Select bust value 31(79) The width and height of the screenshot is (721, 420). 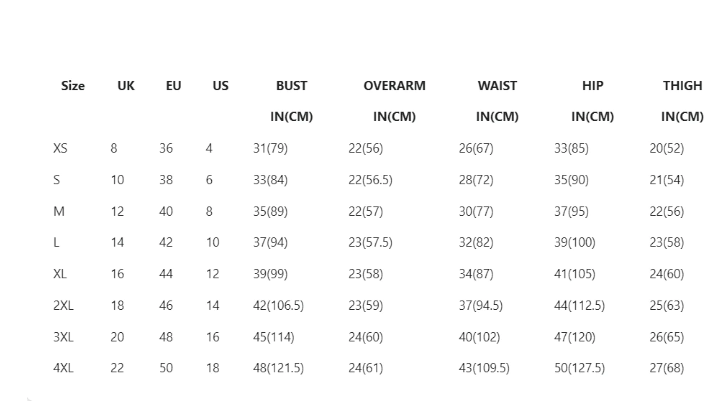pyautogui.click(x=270, y=149)
